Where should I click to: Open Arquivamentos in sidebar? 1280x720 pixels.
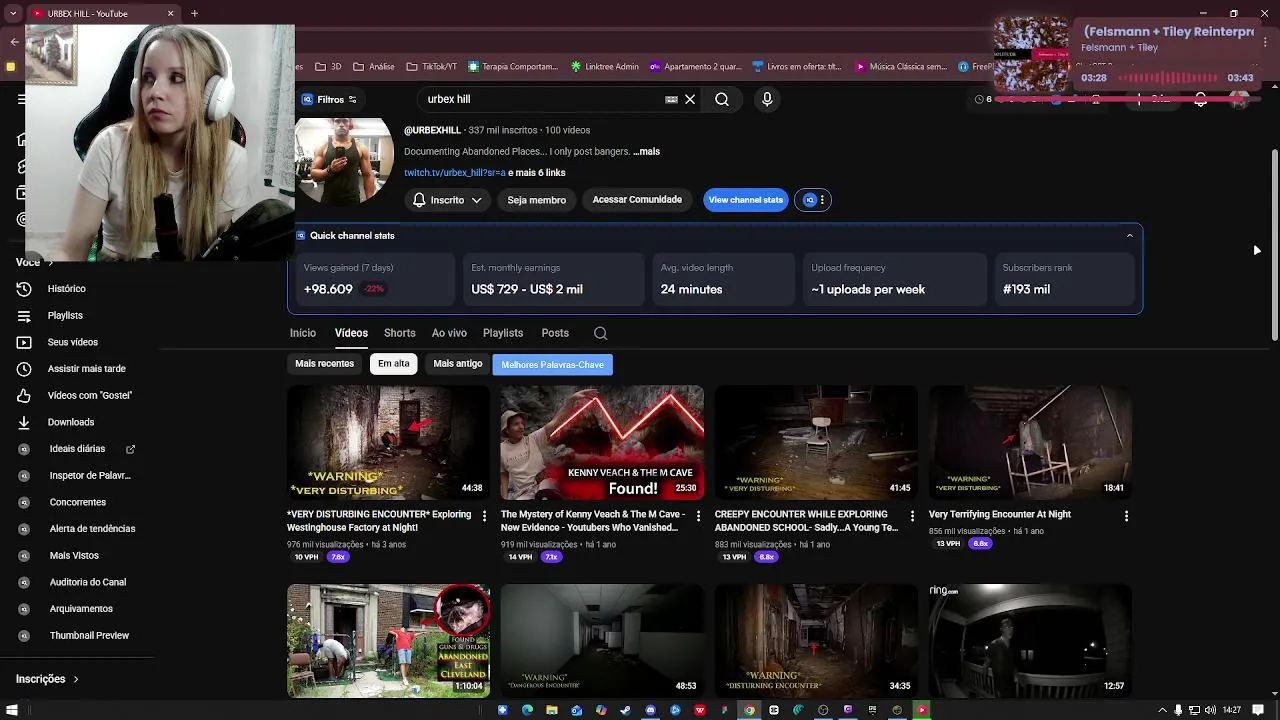(81, 609)
